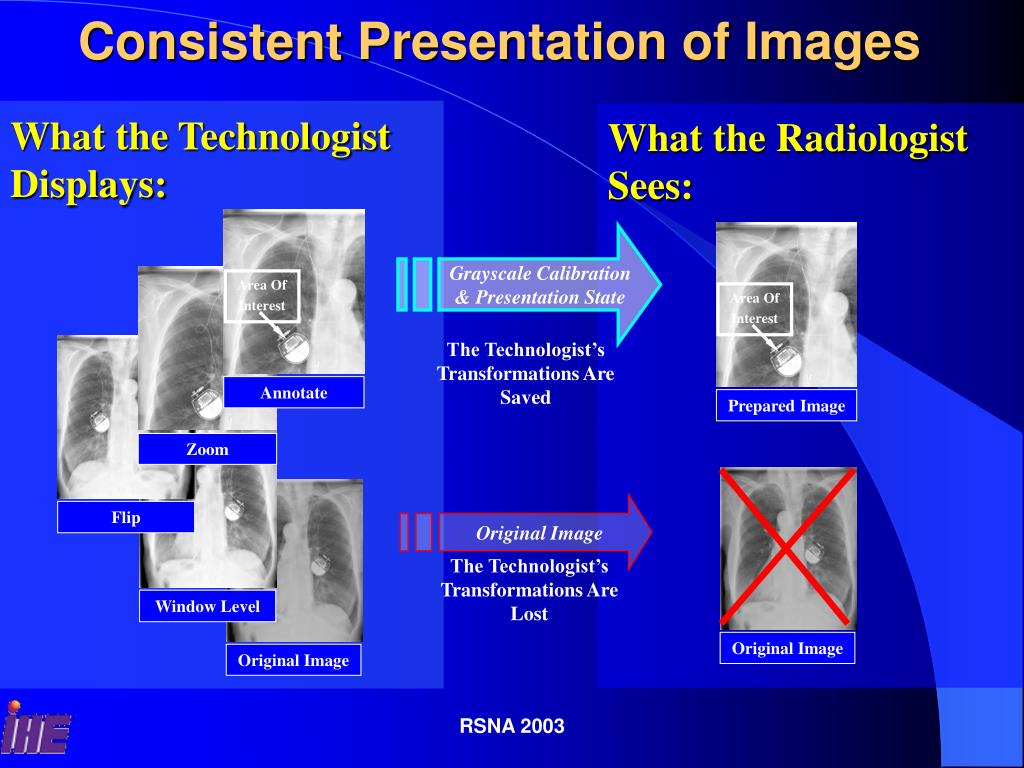Open the technologist's original X-ray thumbnail

(x=319, y=561)
